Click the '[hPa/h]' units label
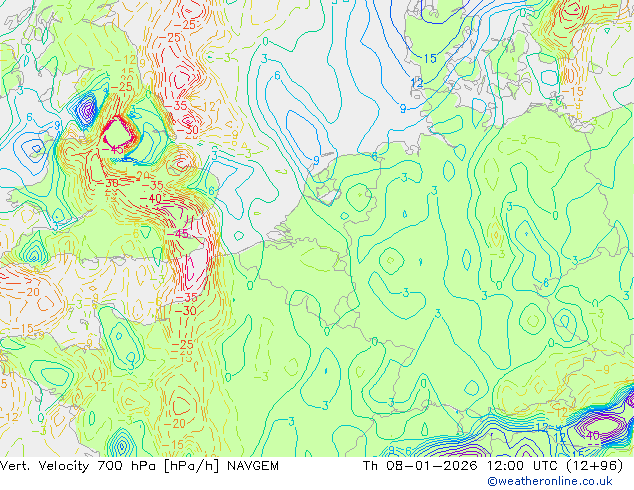 coord(191,466)
